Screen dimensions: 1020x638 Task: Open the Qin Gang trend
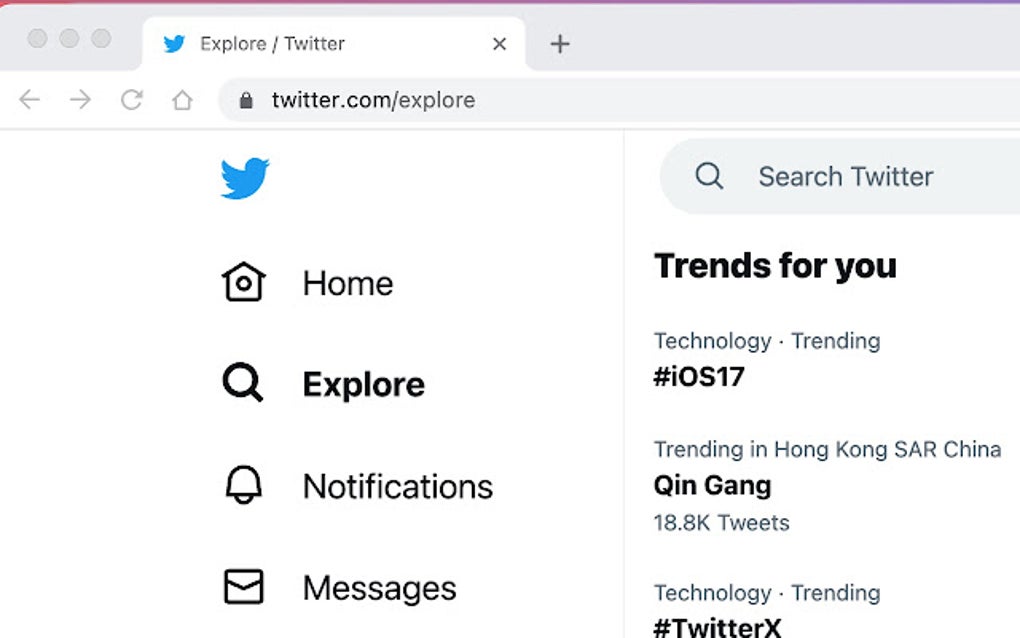coord(712,485)
